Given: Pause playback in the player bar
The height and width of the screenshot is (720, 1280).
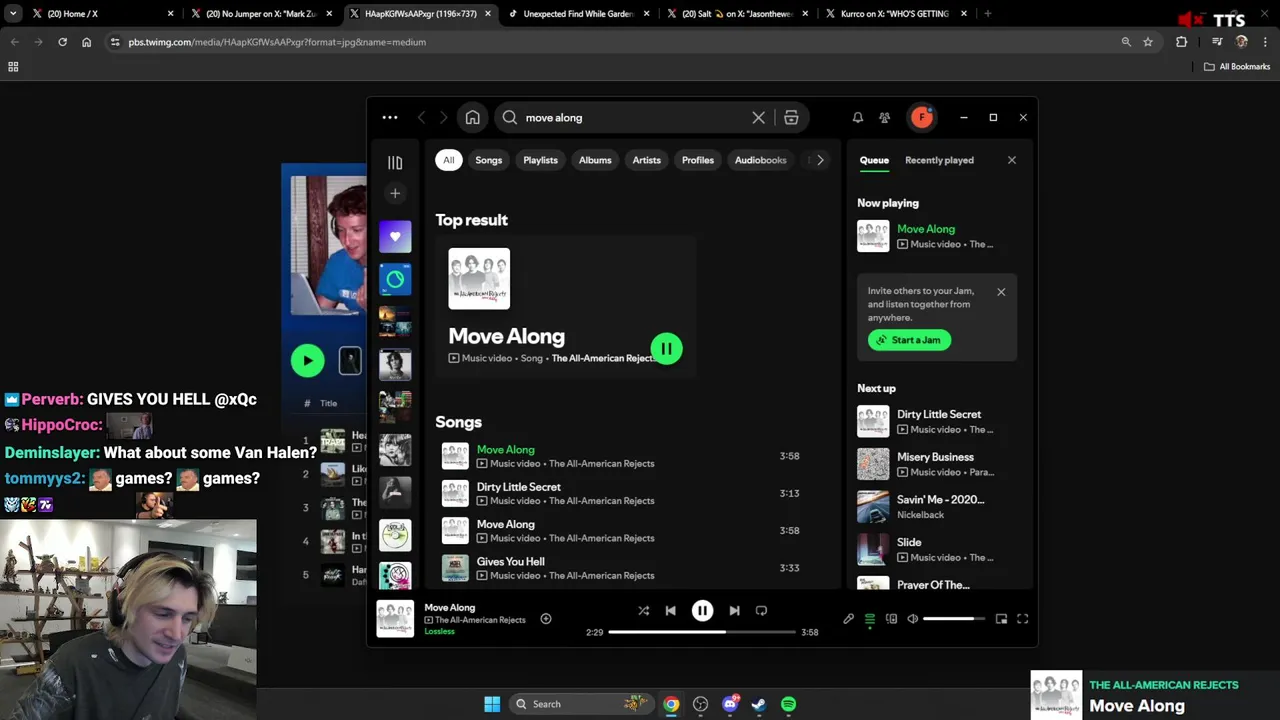Looking at the screenshot, I should 703,611.
